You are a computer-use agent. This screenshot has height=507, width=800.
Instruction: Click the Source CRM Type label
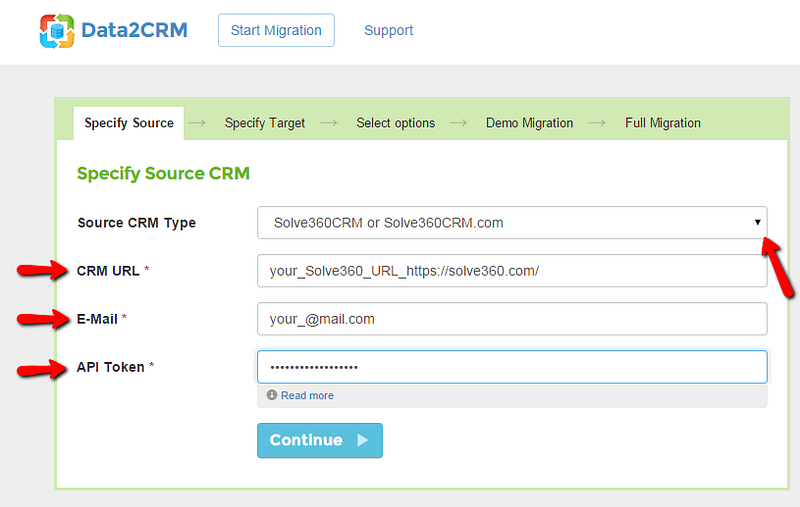(x=137, y=223)
